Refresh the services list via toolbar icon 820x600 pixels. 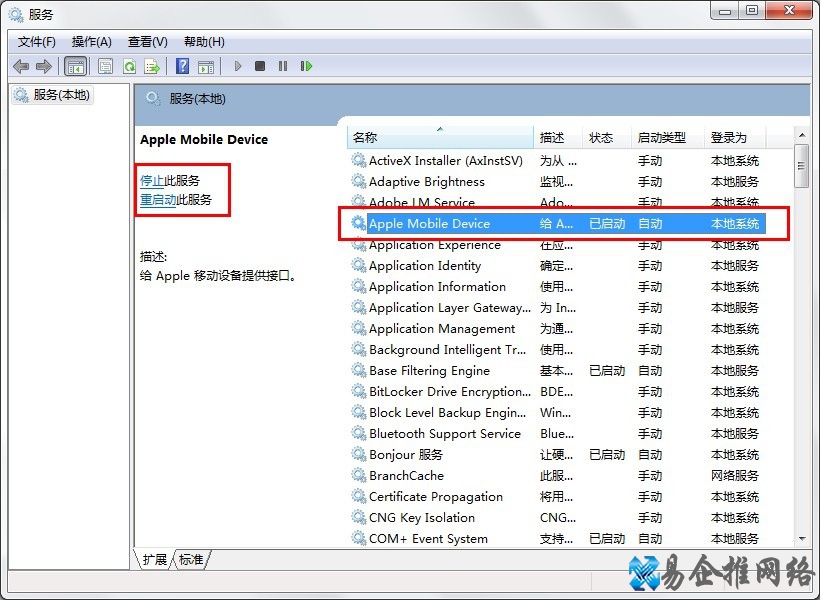tap(128, 66)
